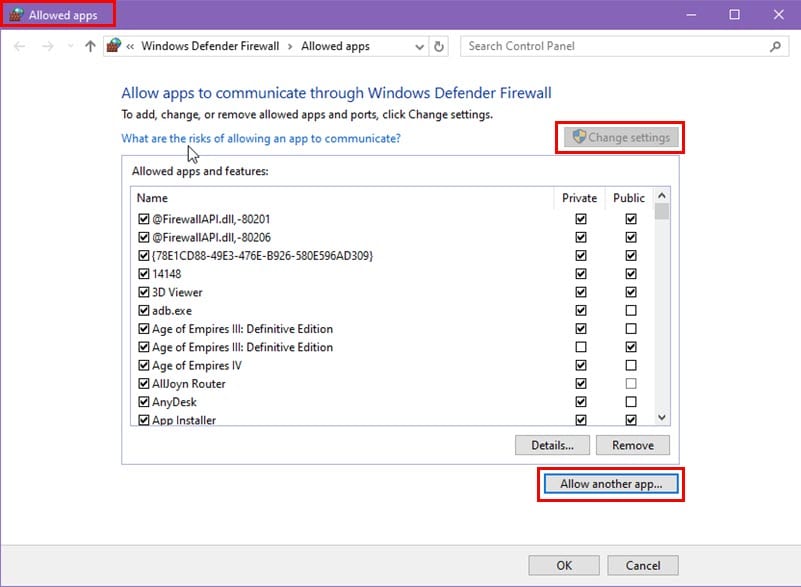Screen dimensions: 801x587
Task: Expand the address bar history dropdown
Action: click(419, 47)
